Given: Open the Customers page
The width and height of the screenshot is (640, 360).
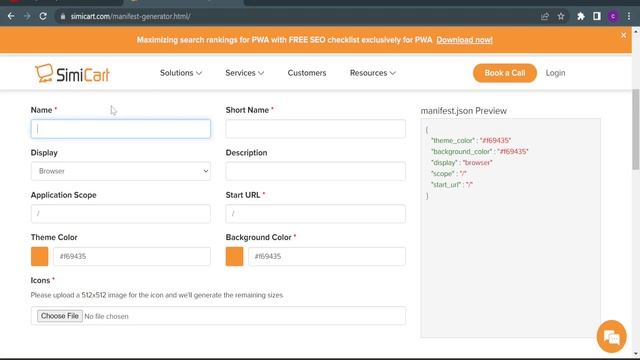Looking at the screenshot, I should tap(307, 73).
